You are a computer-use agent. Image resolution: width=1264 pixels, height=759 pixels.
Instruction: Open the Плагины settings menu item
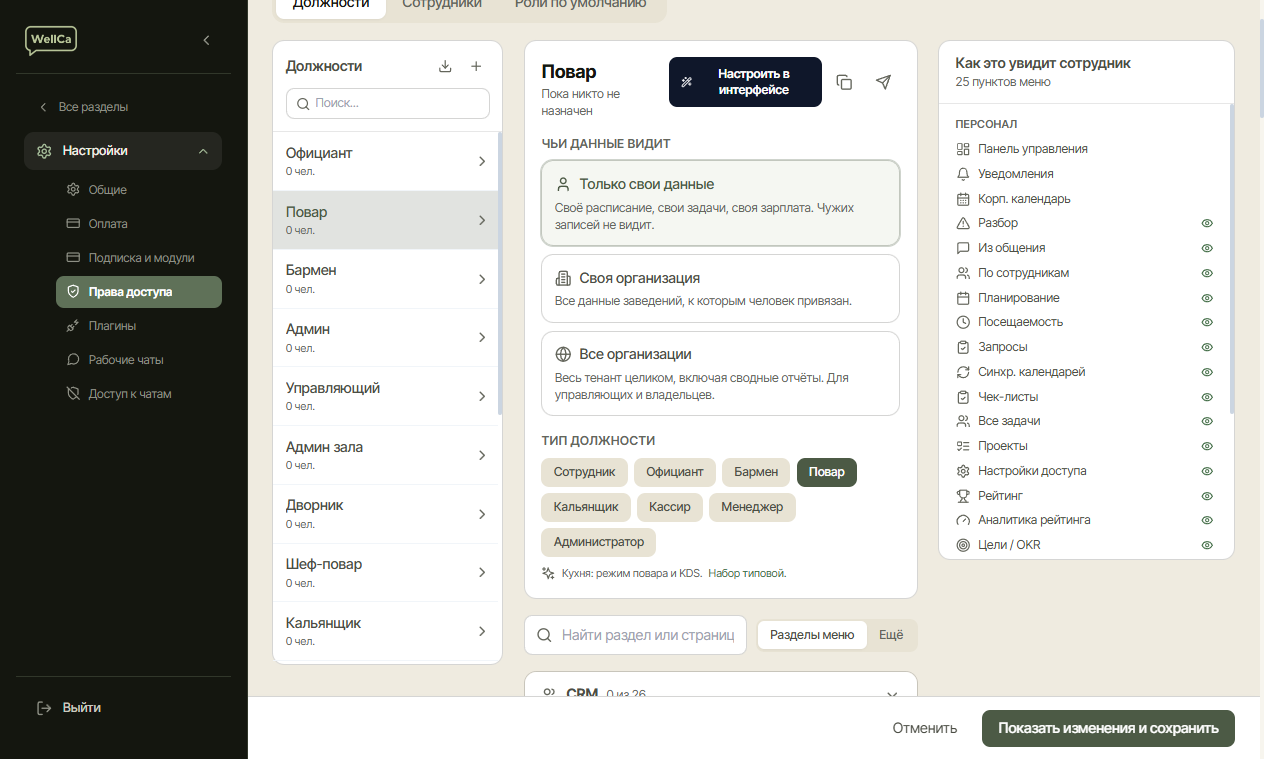(x=139, y=326)
